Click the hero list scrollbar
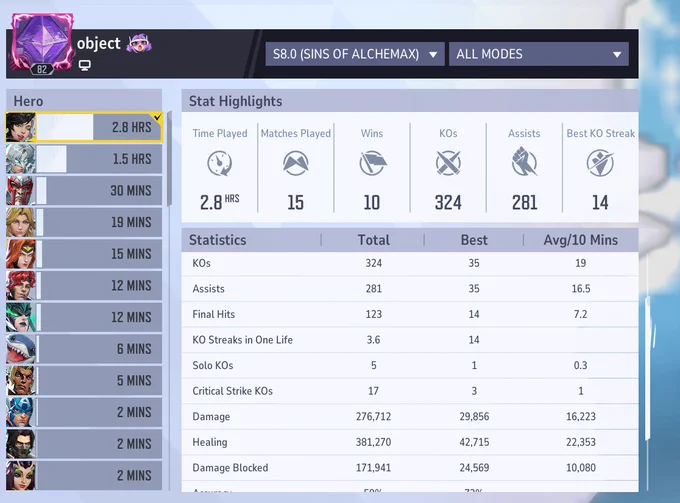Screen dimensions: 680x503 tap(170, 159)
